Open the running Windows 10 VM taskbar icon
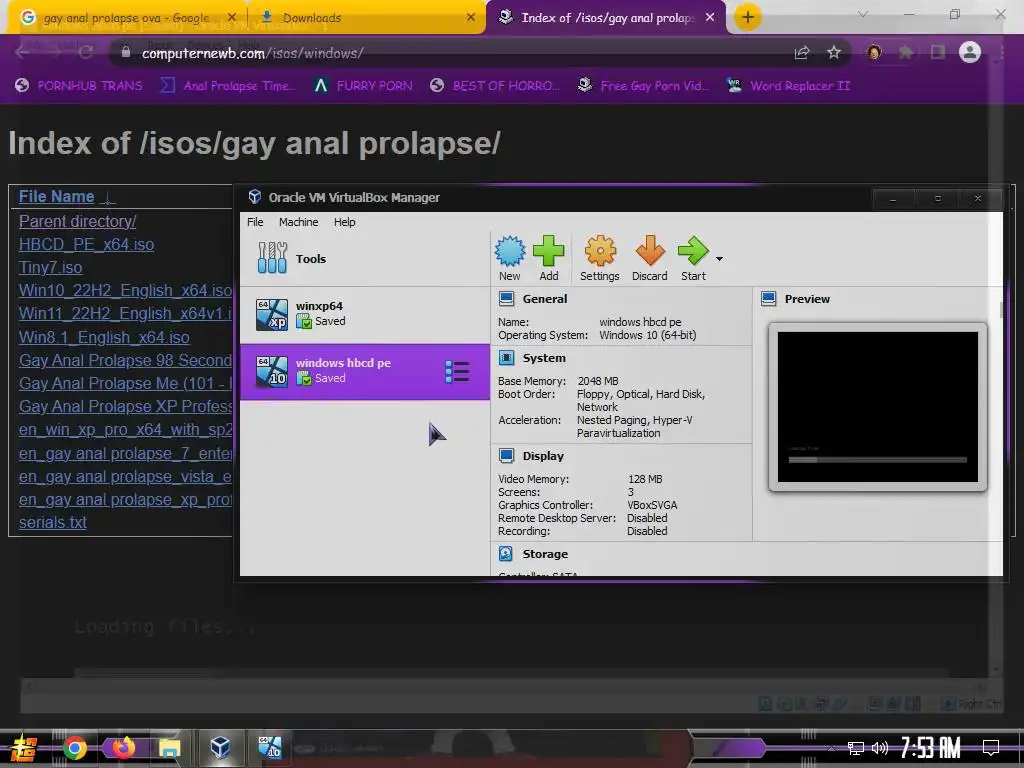1024x768 pixels. click(270, 748)
